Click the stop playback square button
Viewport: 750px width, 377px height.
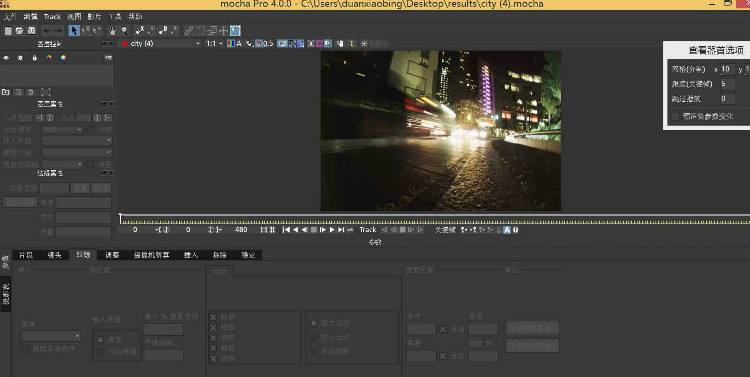(314, 230)
